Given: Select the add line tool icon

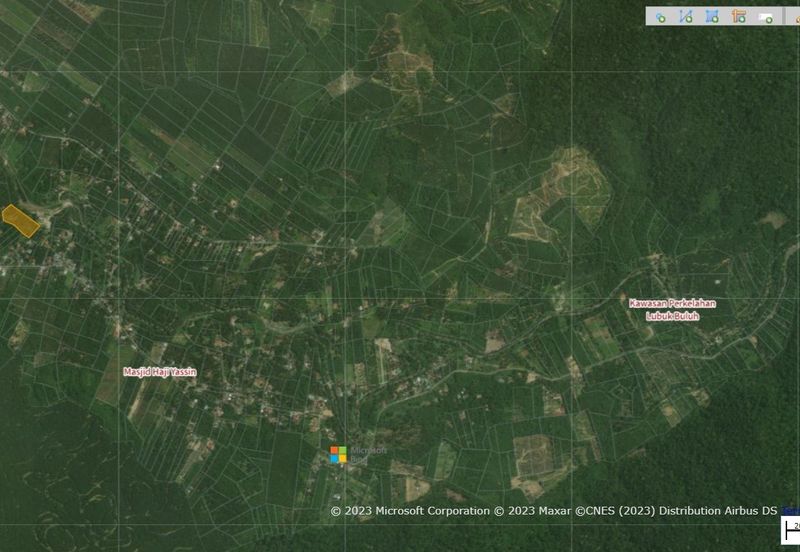Looking at the screenshot, I should (686, 17).
